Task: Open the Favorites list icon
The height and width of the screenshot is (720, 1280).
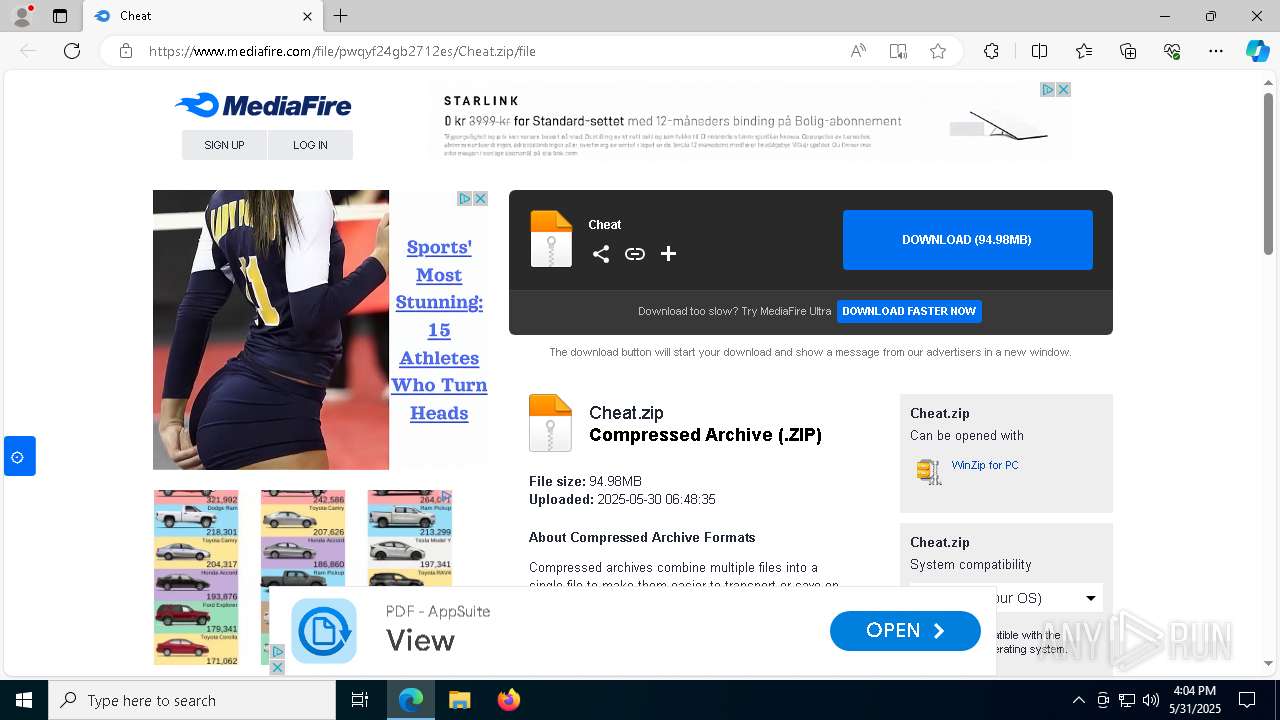Action: point(1084,51)
